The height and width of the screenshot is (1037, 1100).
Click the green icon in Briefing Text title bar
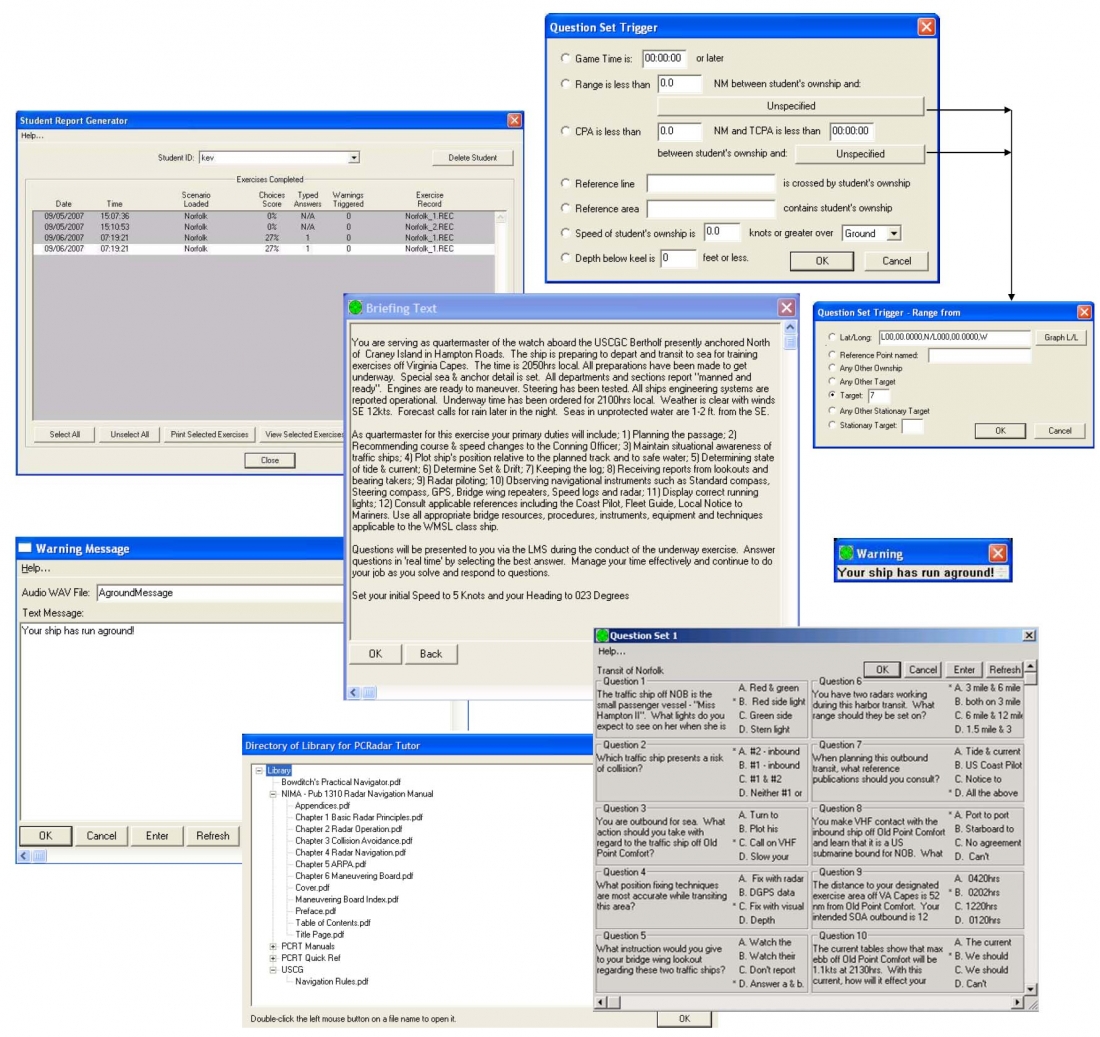click(355, 308)
